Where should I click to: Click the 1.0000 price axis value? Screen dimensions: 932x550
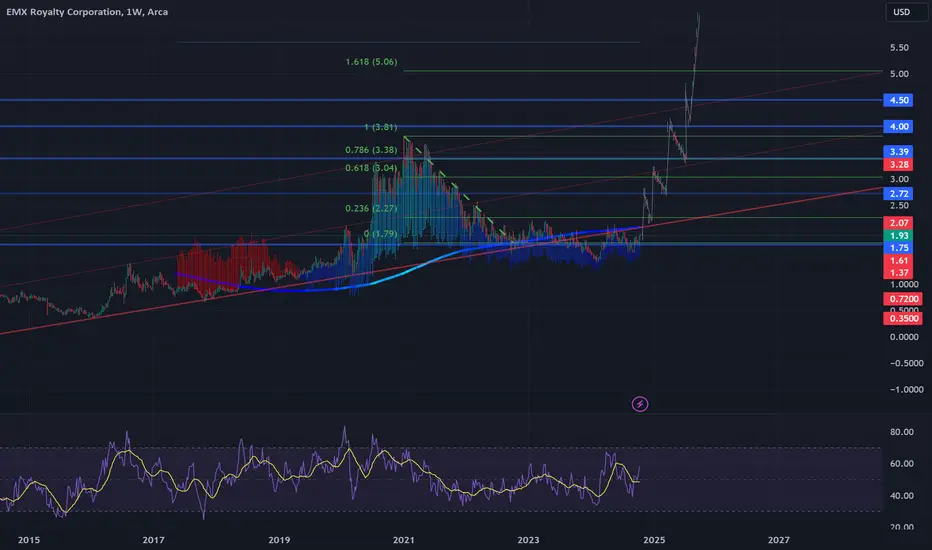[x=904, y=284]
